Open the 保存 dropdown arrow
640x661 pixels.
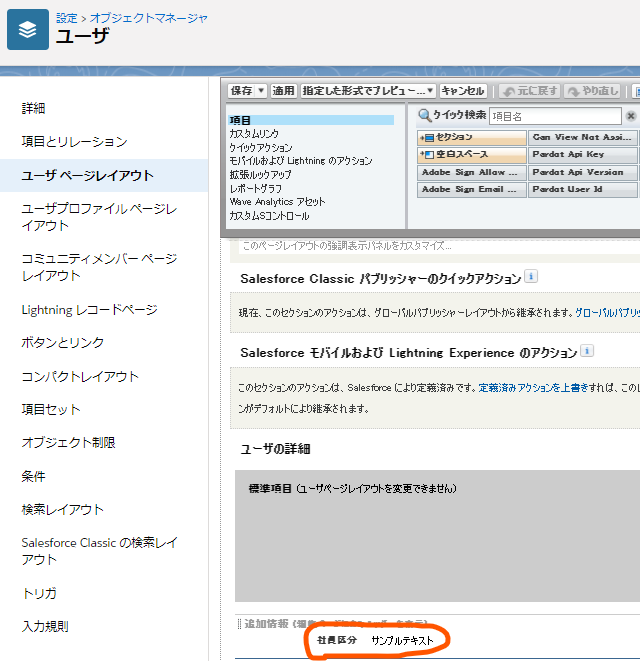262,91
